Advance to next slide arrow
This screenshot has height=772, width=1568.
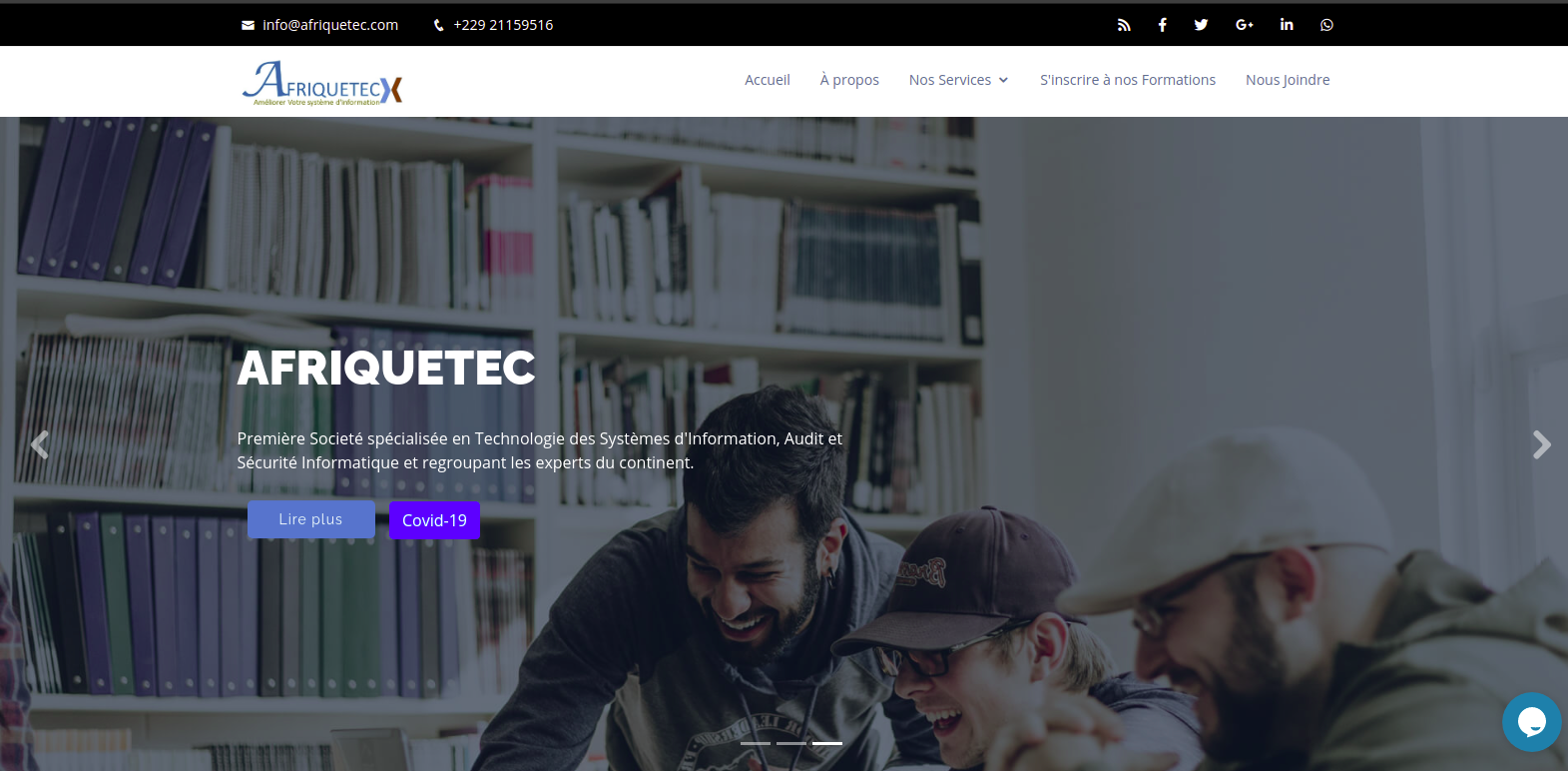[x=1542, y=444]
